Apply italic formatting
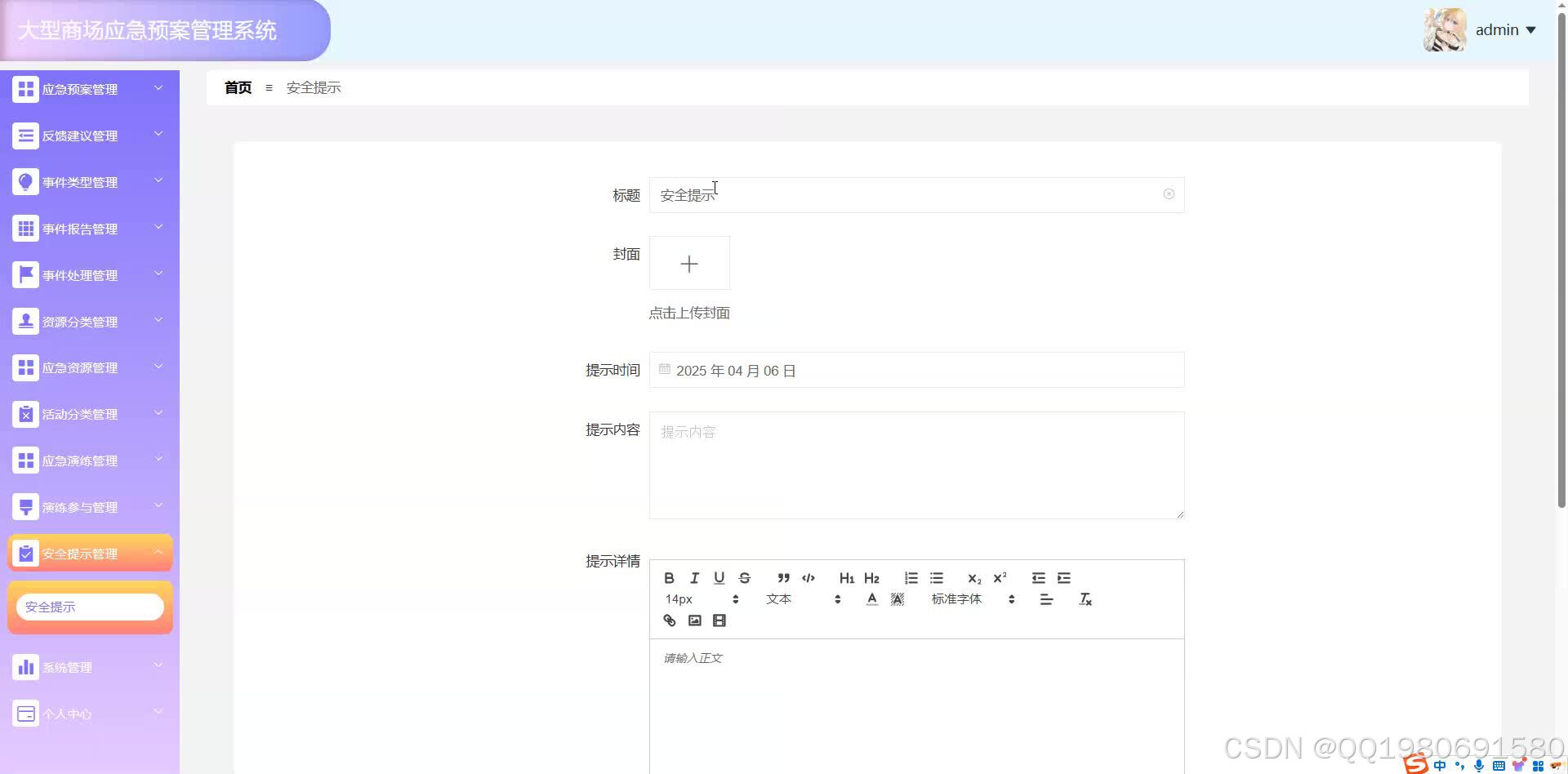Image resolution: width=1568 pixels, height=774 pixels. pyautogui.click(x=693, y=577)
